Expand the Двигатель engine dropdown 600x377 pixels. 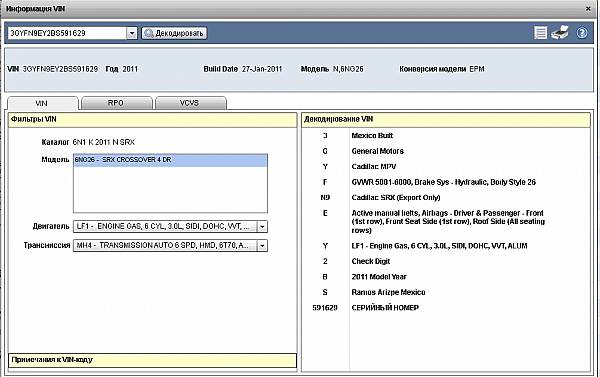262,227
